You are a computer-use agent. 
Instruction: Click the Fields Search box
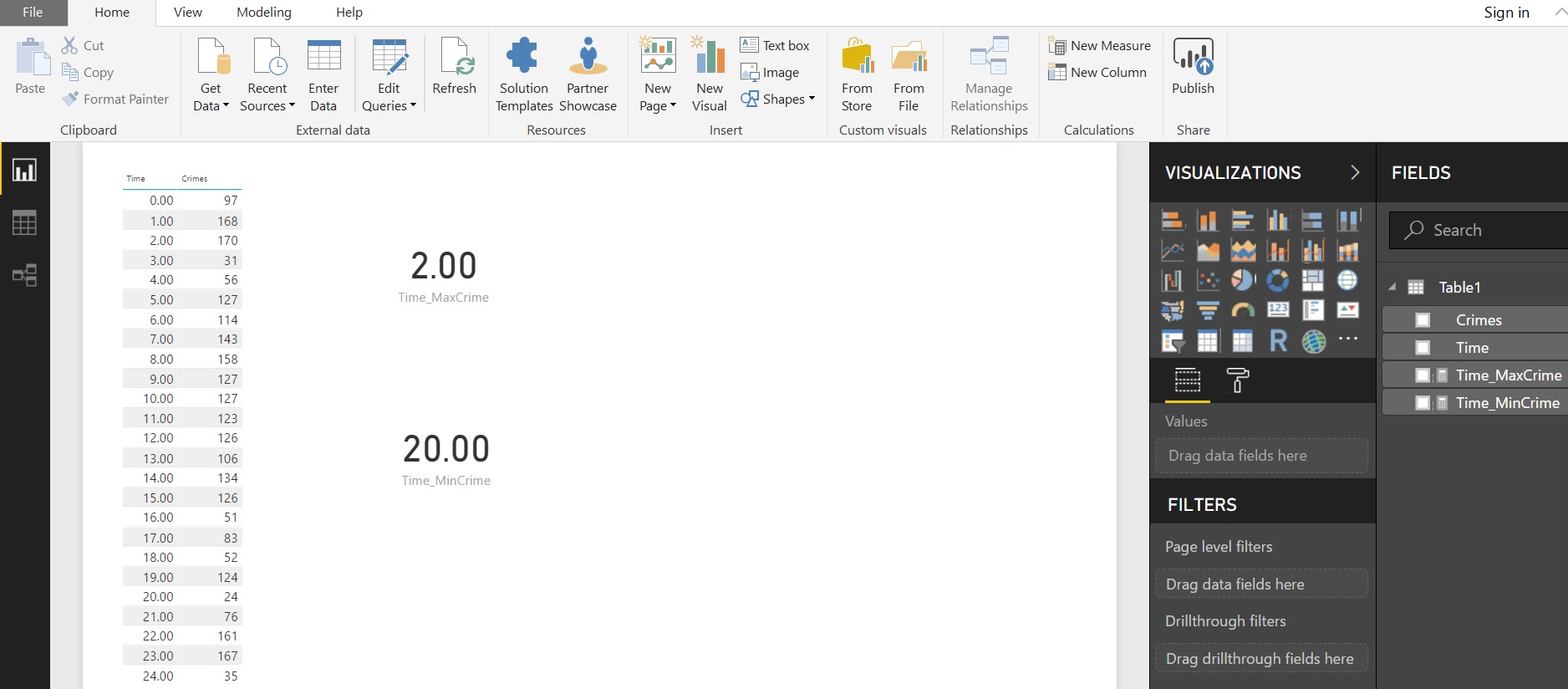point(1479,230)
